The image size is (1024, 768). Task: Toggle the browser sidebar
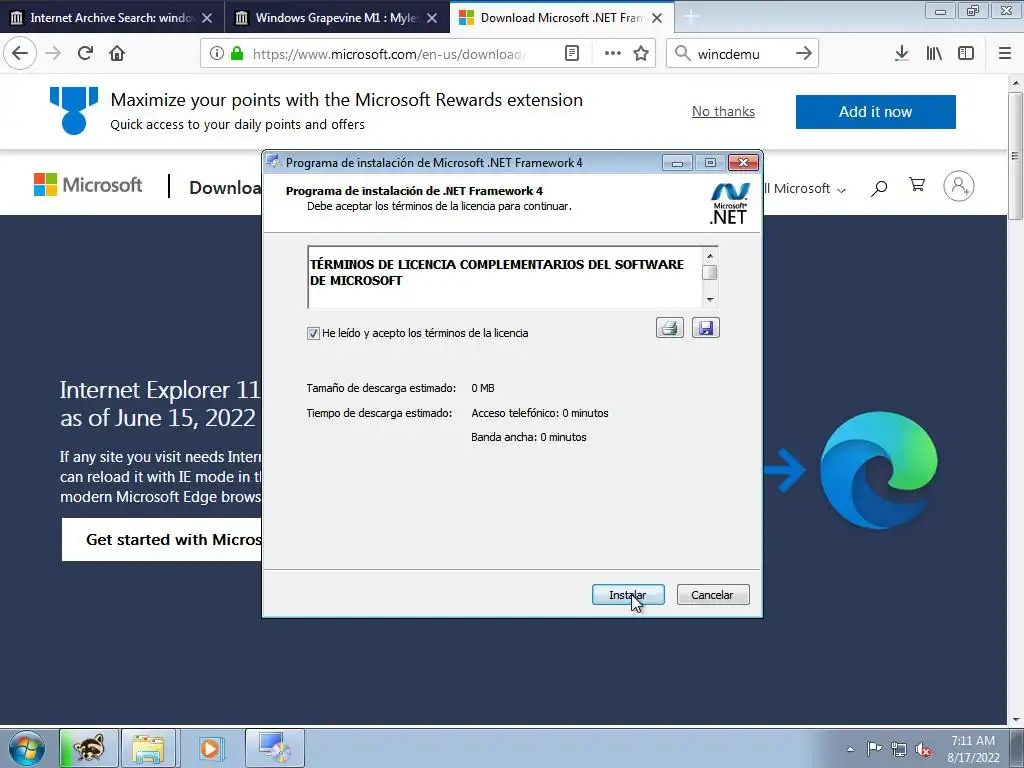pyautogui.click(x=966, y=53)
